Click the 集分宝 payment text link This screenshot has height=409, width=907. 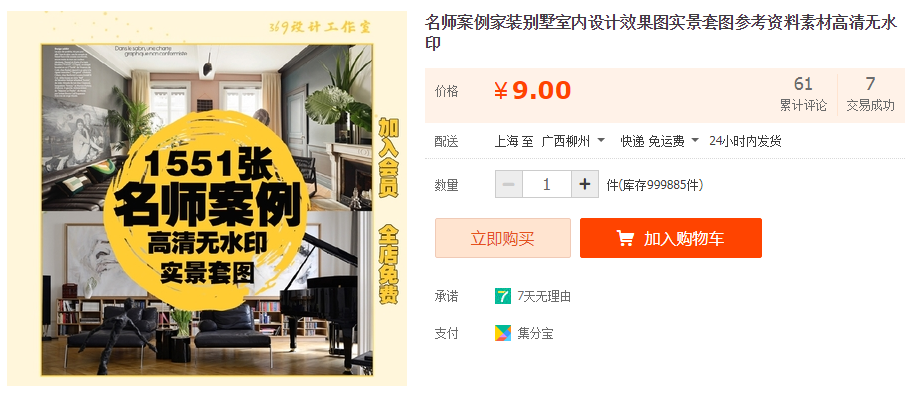coord(535,333)
